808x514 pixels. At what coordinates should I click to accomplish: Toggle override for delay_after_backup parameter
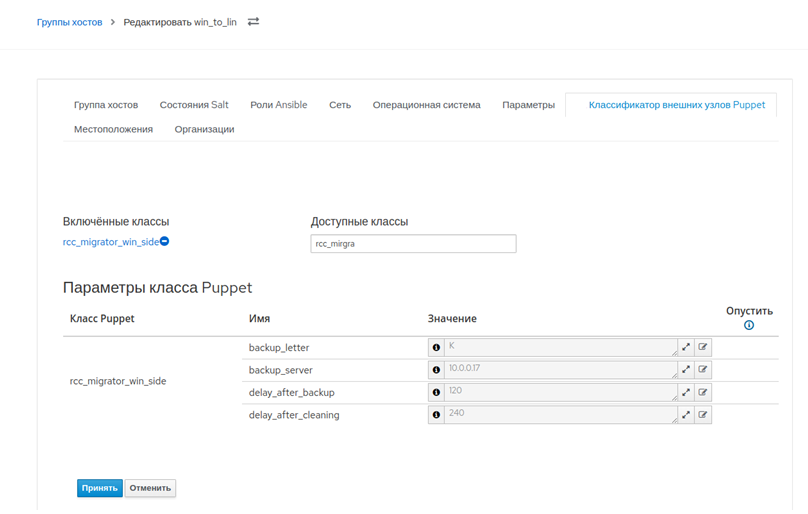pos(703,393)
